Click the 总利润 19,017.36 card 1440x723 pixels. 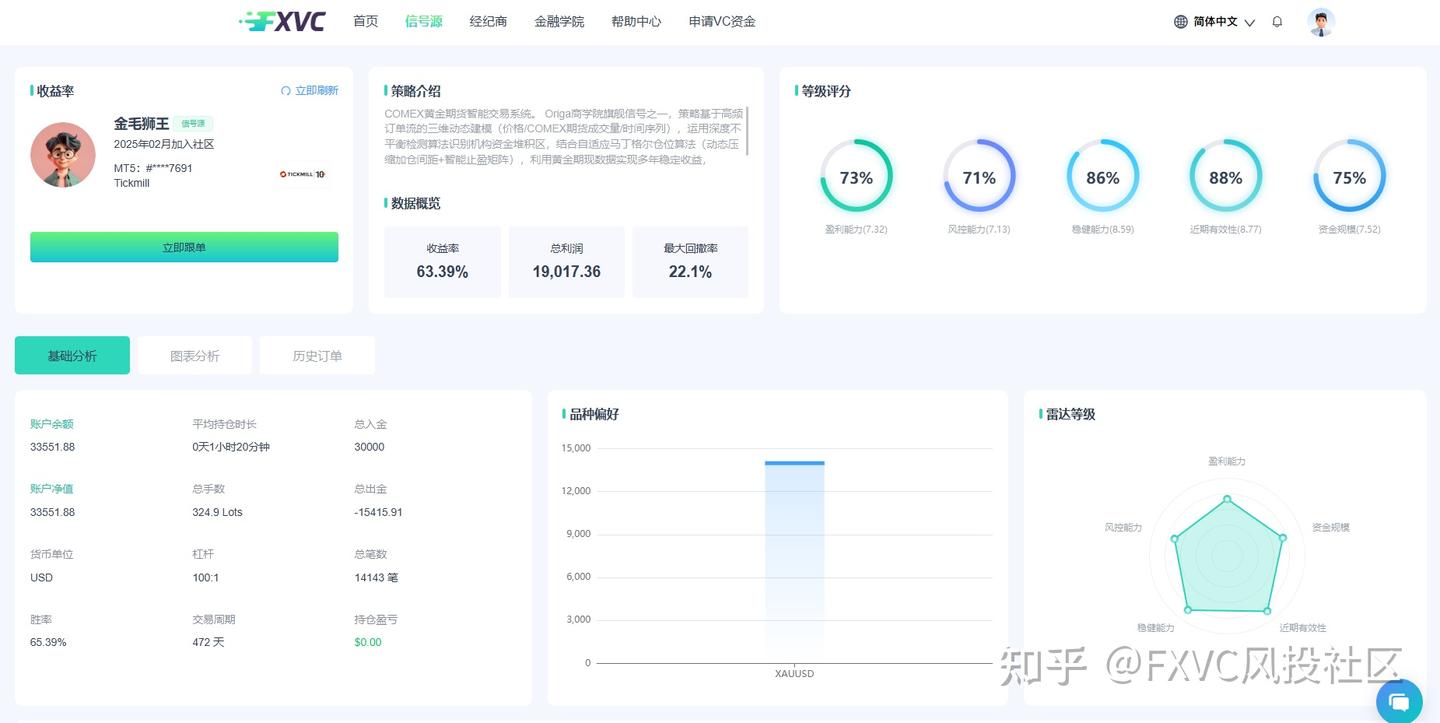click(567, 262)
